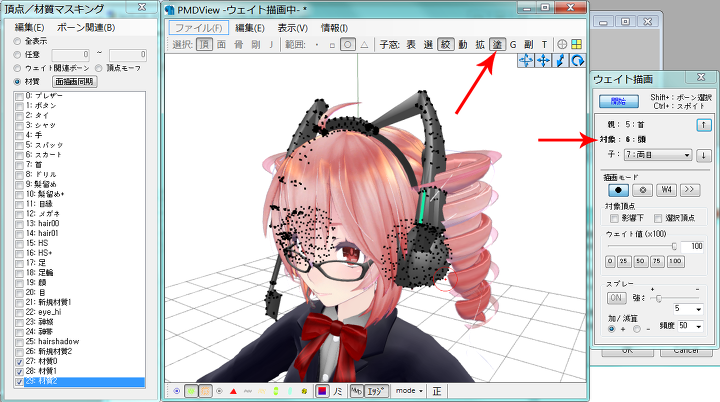Click the W4 paint mode button
The height and width of the screenshot is (402, 720).
[666, 190]
